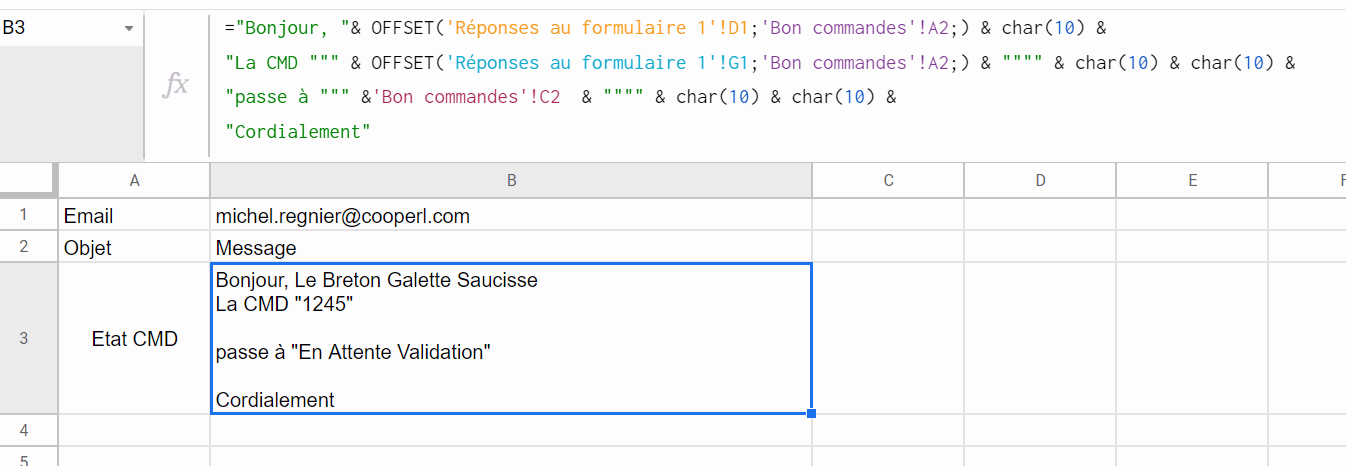Select column B header
This screenshot has width=1346, height=466.
[511, 180]
